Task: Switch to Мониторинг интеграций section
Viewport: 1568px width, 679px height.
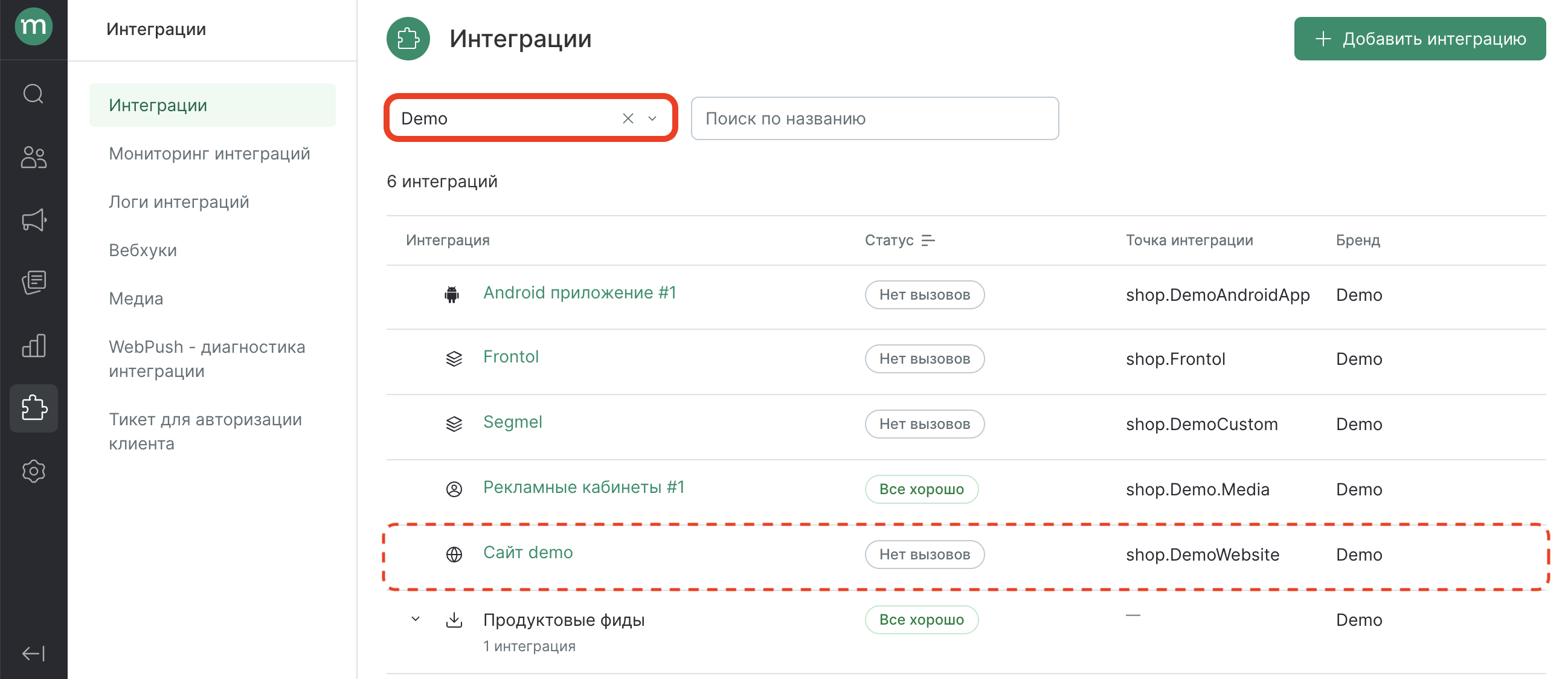Action: point(210,153)
